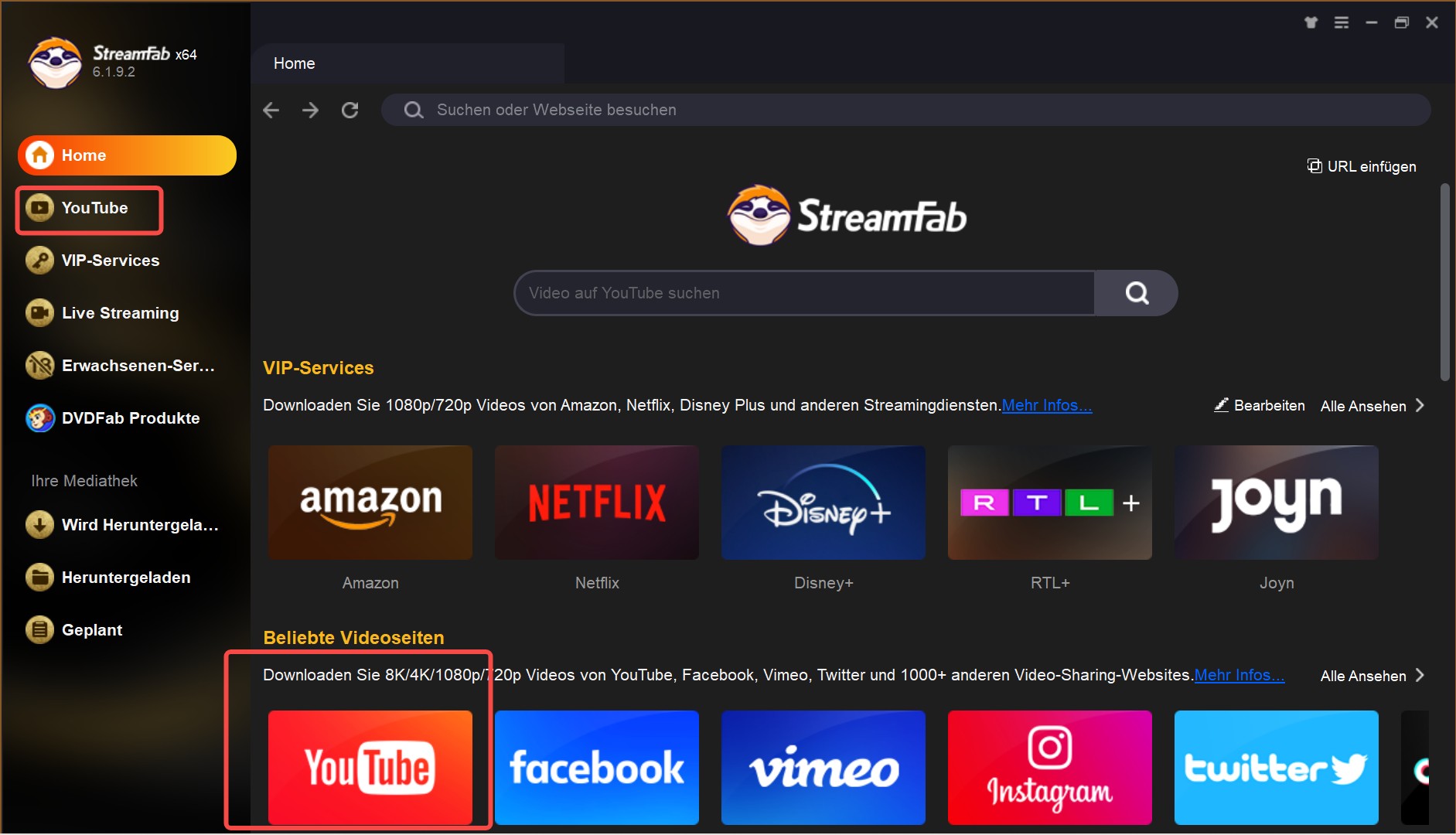
Task: Open Live Streaming section
Action: click(x=120, y=313)
